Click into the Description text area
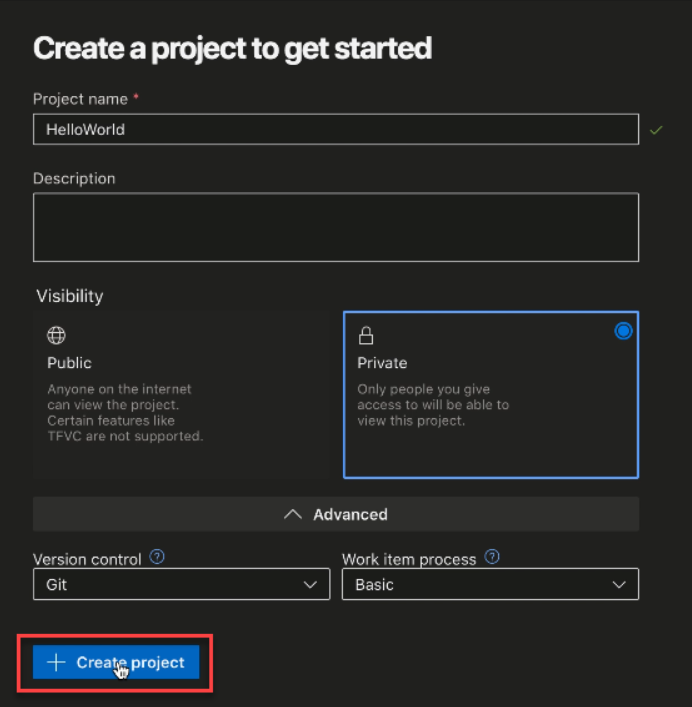This screenshot has height=707, width=692. (x=335, y=227)
